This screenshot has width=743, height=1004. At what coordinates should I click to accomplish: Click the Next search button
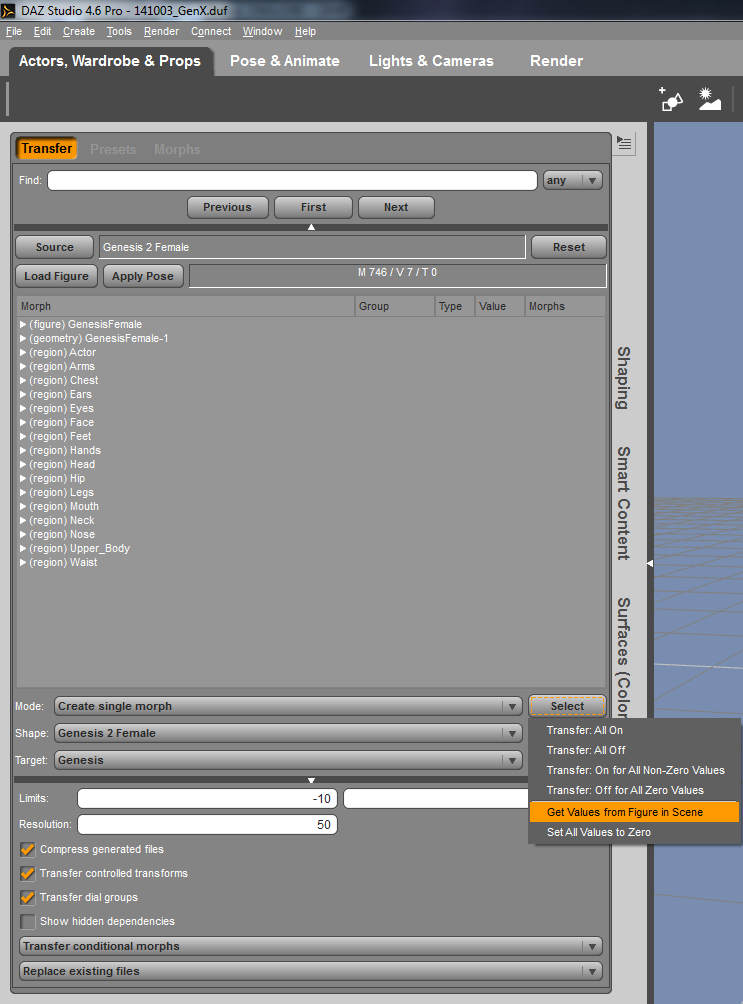coord(396,207)
